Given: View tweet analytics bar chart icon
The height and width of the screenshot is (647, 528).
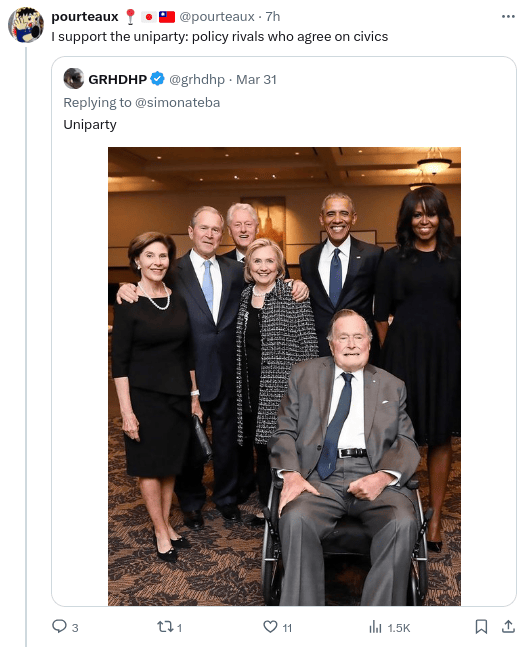Looking at the screenshot, I should [x=375, y=627].
